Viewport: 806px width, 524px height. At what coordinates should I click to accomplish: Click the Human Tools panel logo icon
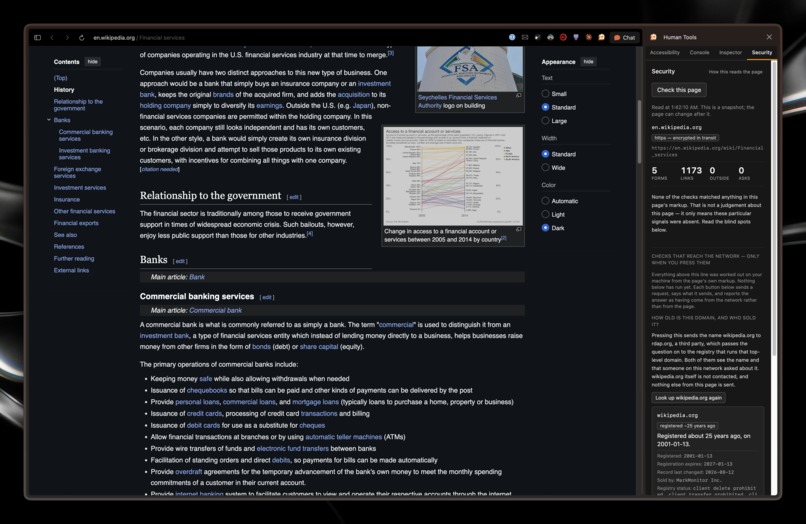(653, 37)
